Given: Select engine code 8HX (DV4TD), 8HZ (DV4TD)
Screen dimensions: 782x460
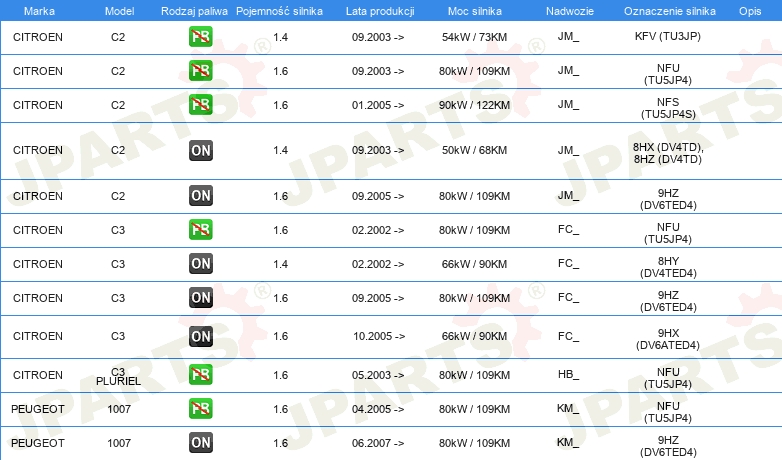Looking at the screenshot, I should tap(668, 153).
